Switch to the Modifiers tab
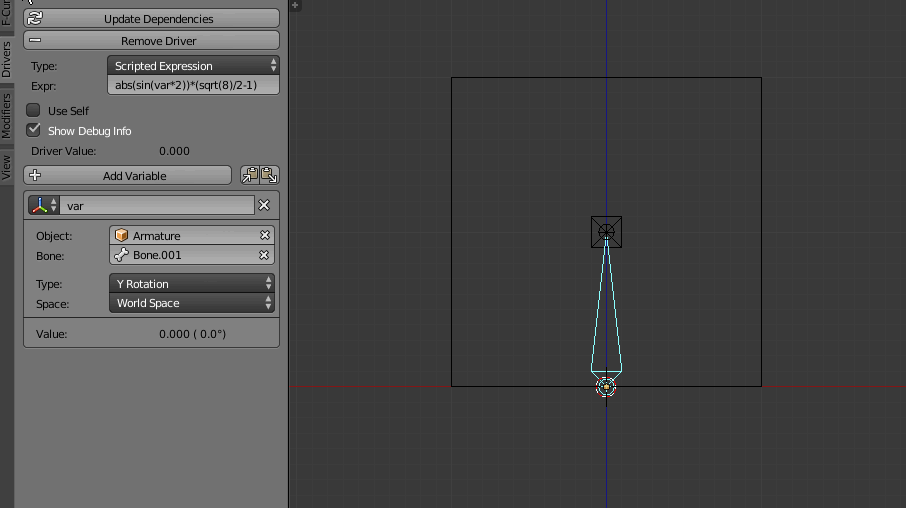This screenshot has width=906, height=508. point(6,116)
